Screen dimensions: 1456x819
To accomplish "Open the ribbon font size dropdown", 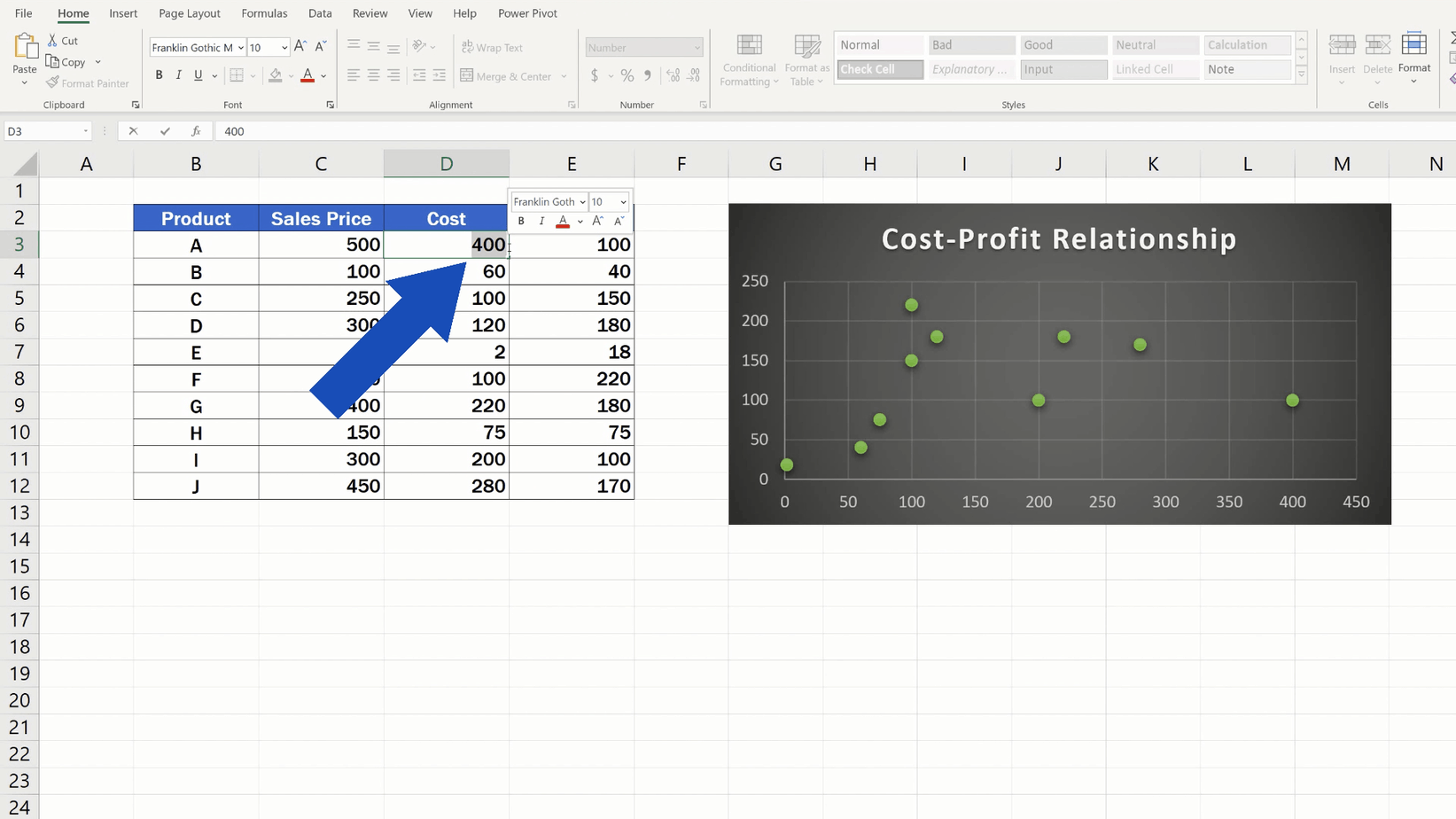I will click(284, 48).
